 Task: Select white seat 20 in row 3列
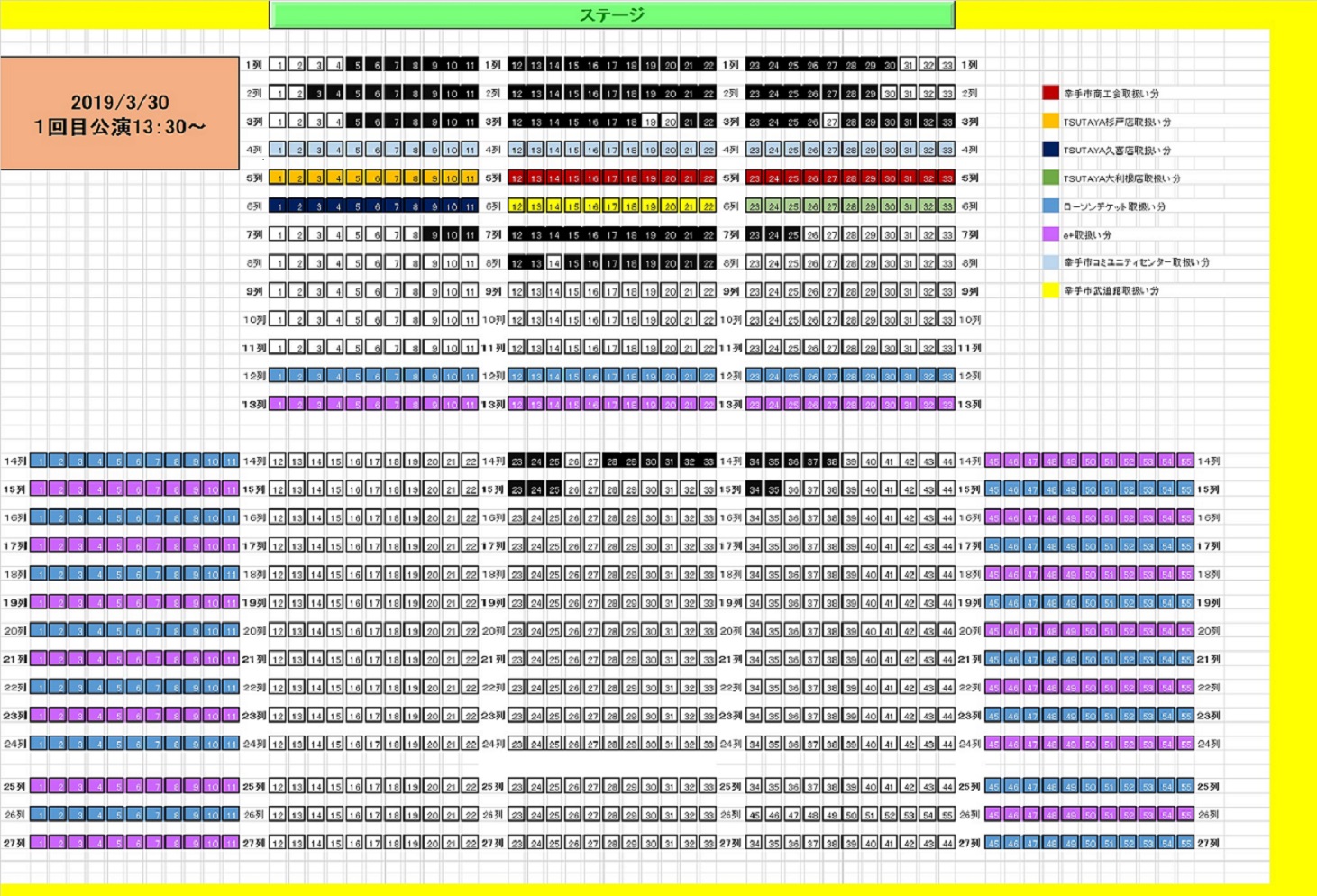tap(670, 122)
